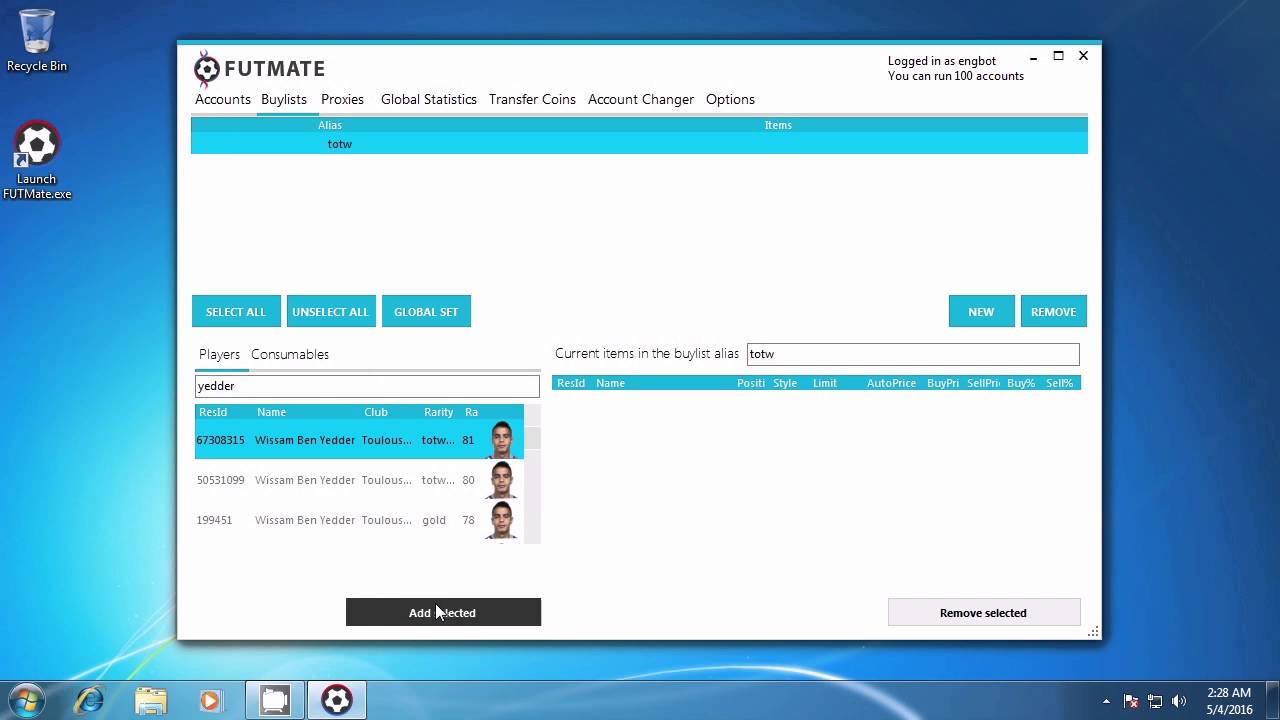Show hidden system tray icons

[x=1106, y=701]
